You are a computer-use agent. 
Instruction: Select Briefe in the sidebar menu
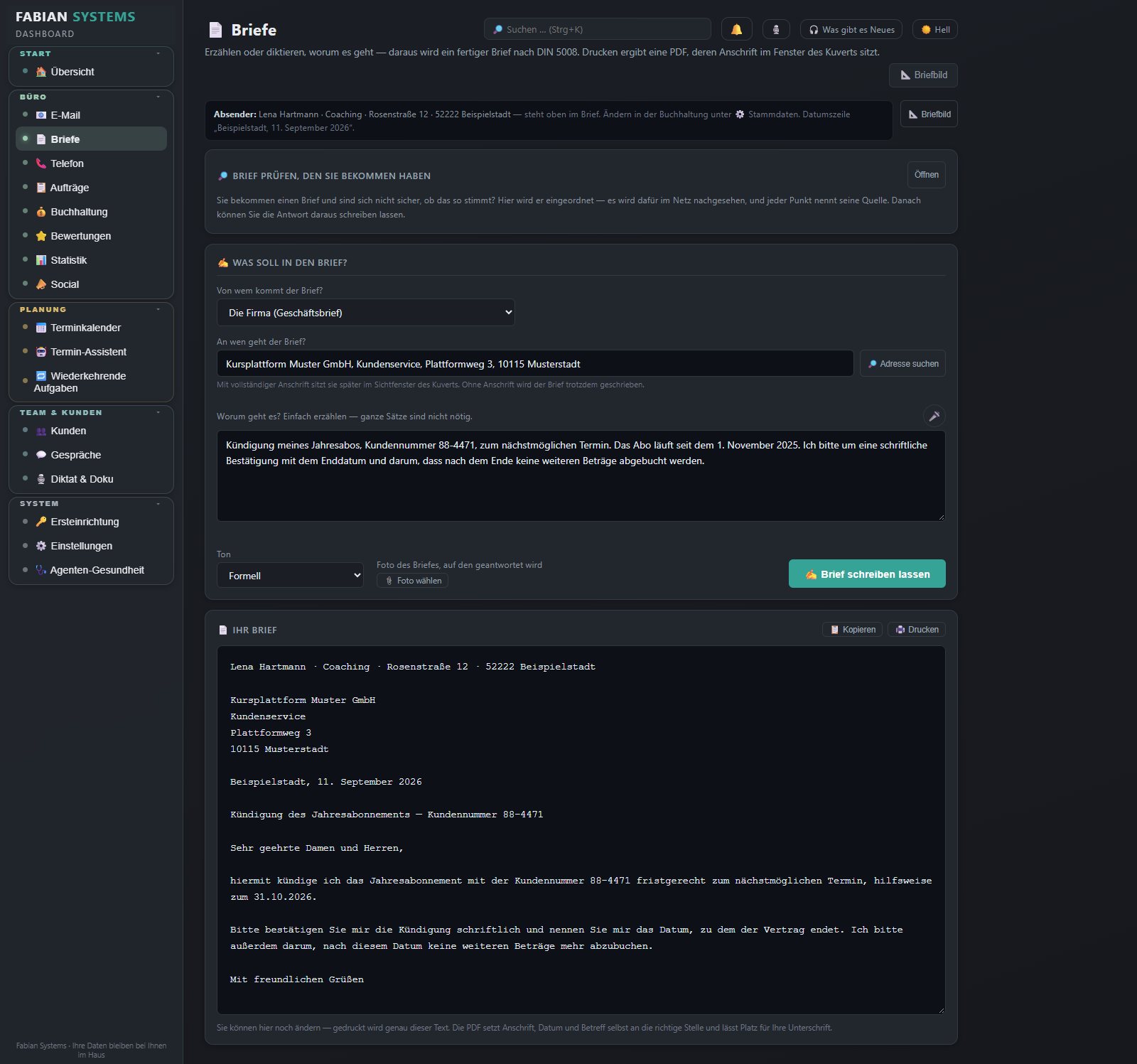click(91, 139)
